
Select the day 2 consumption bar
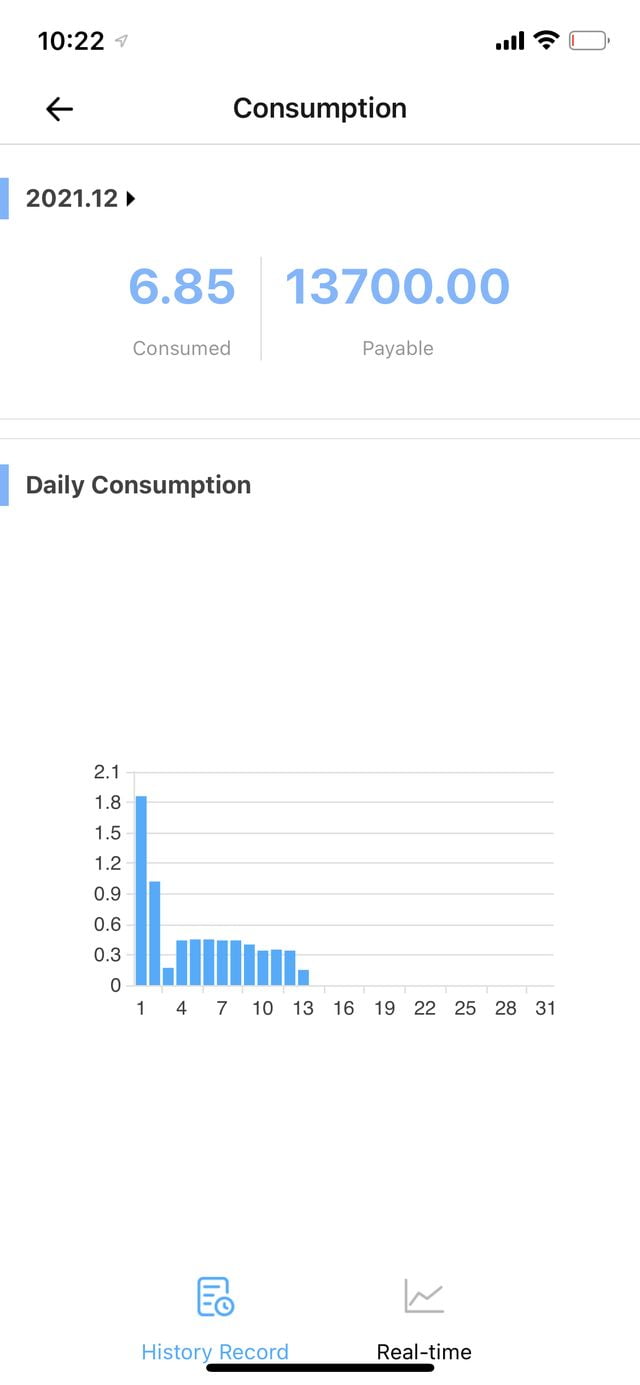(x=155, y=933)
